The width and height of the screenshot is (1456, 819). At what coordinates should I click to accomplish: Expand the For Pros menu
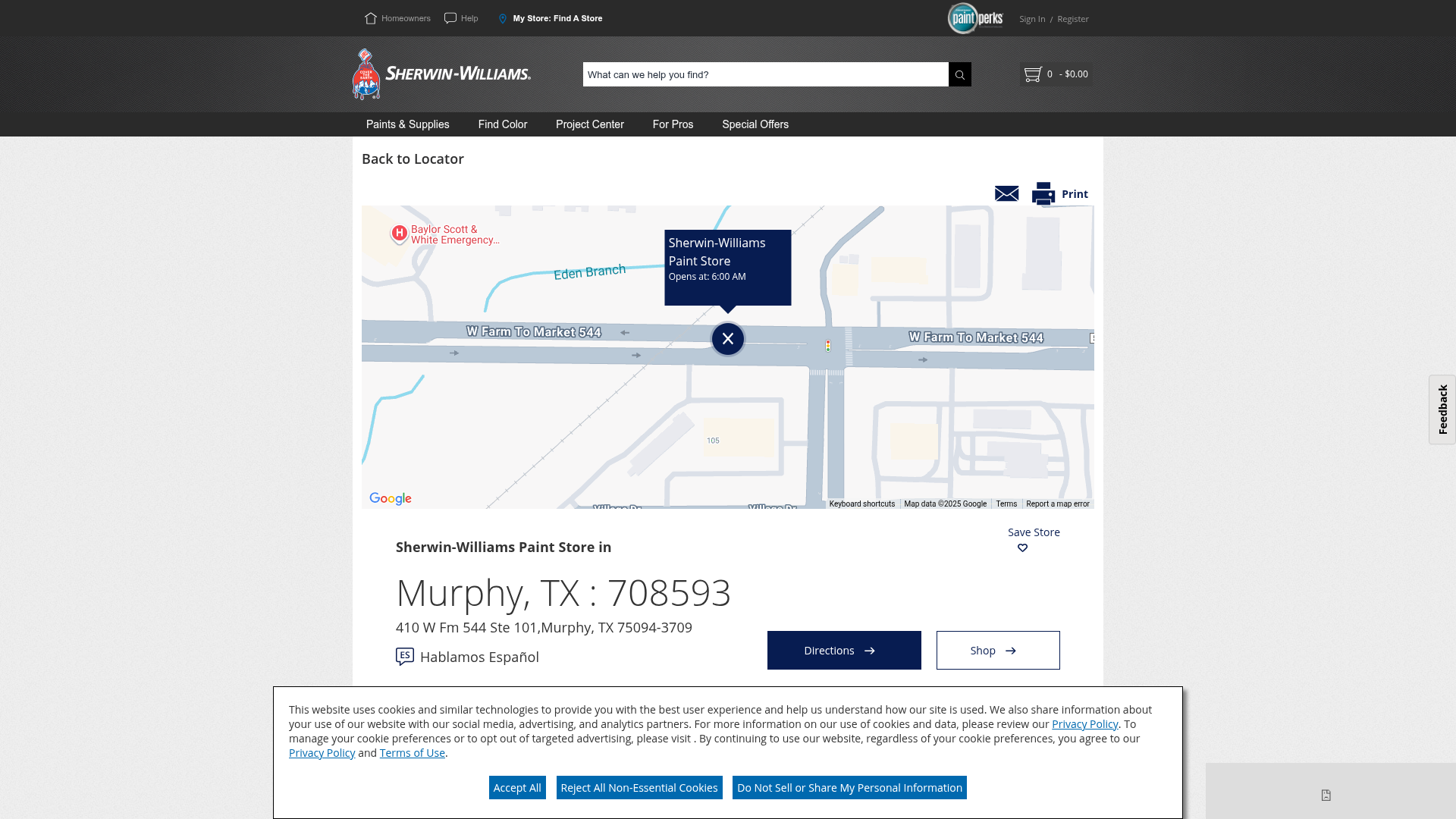click(x=673, y=124)
